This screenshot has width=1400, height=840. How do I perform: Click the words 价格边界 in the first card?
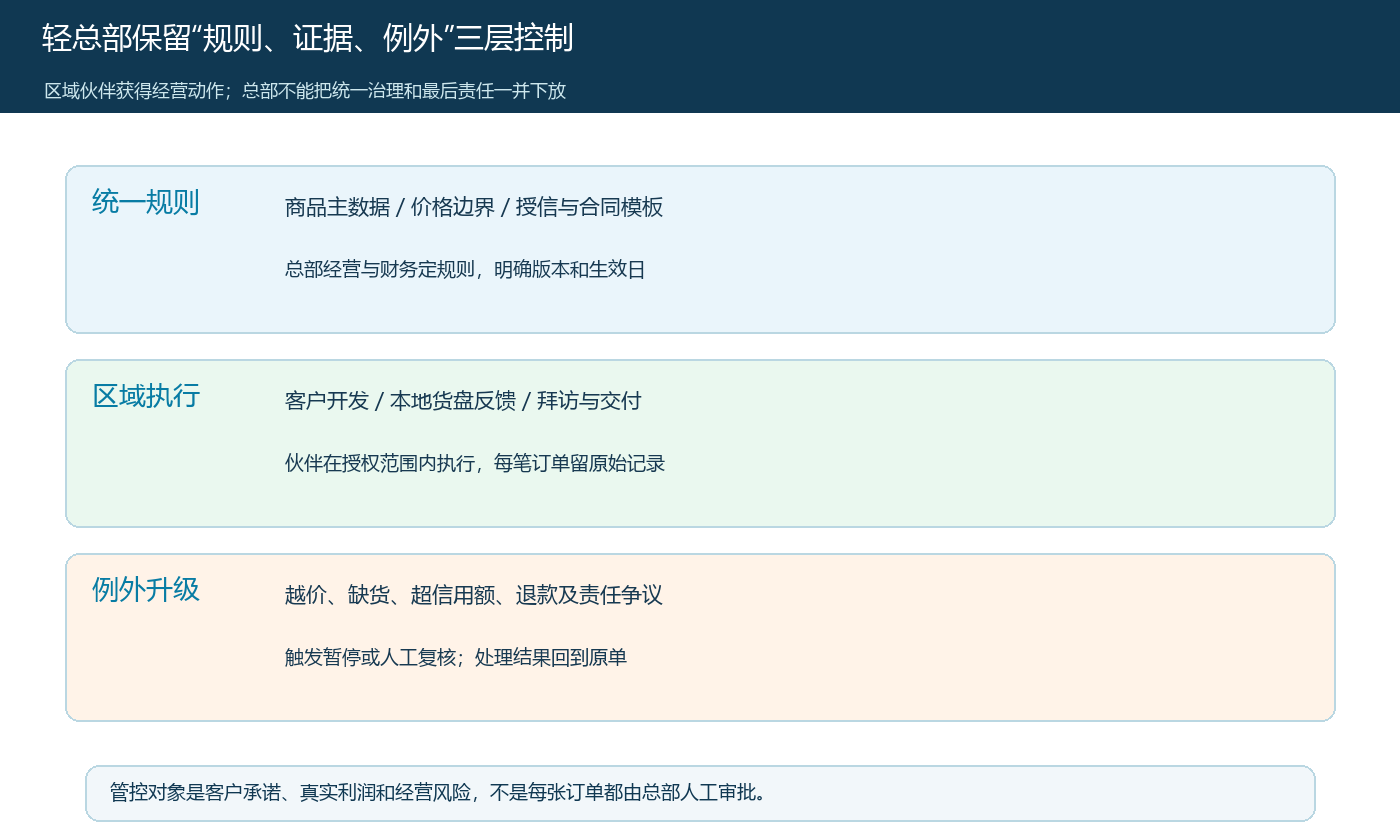point(453,208)
